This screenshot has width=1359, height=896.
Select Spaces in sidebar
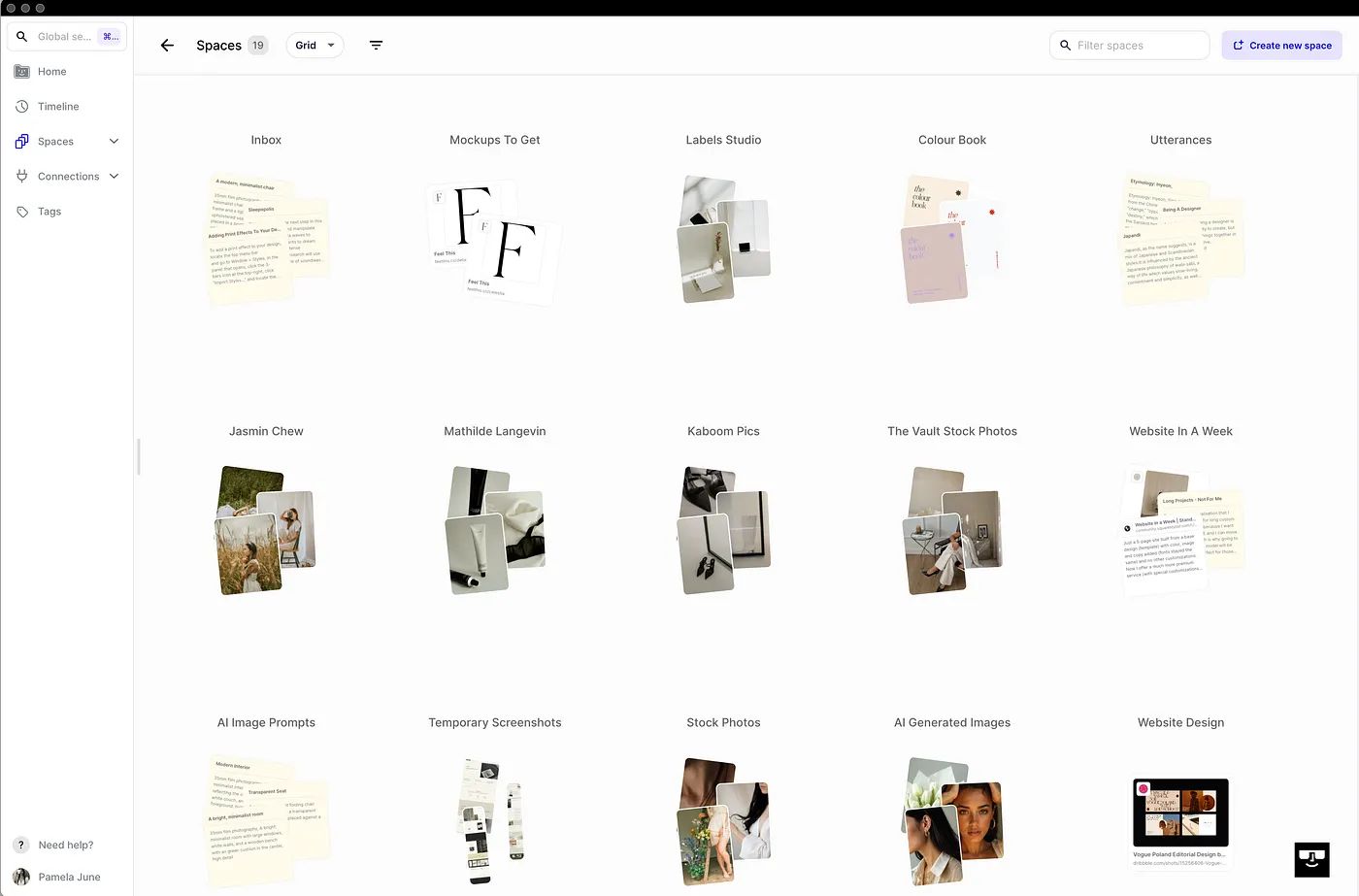click(55, 142)
